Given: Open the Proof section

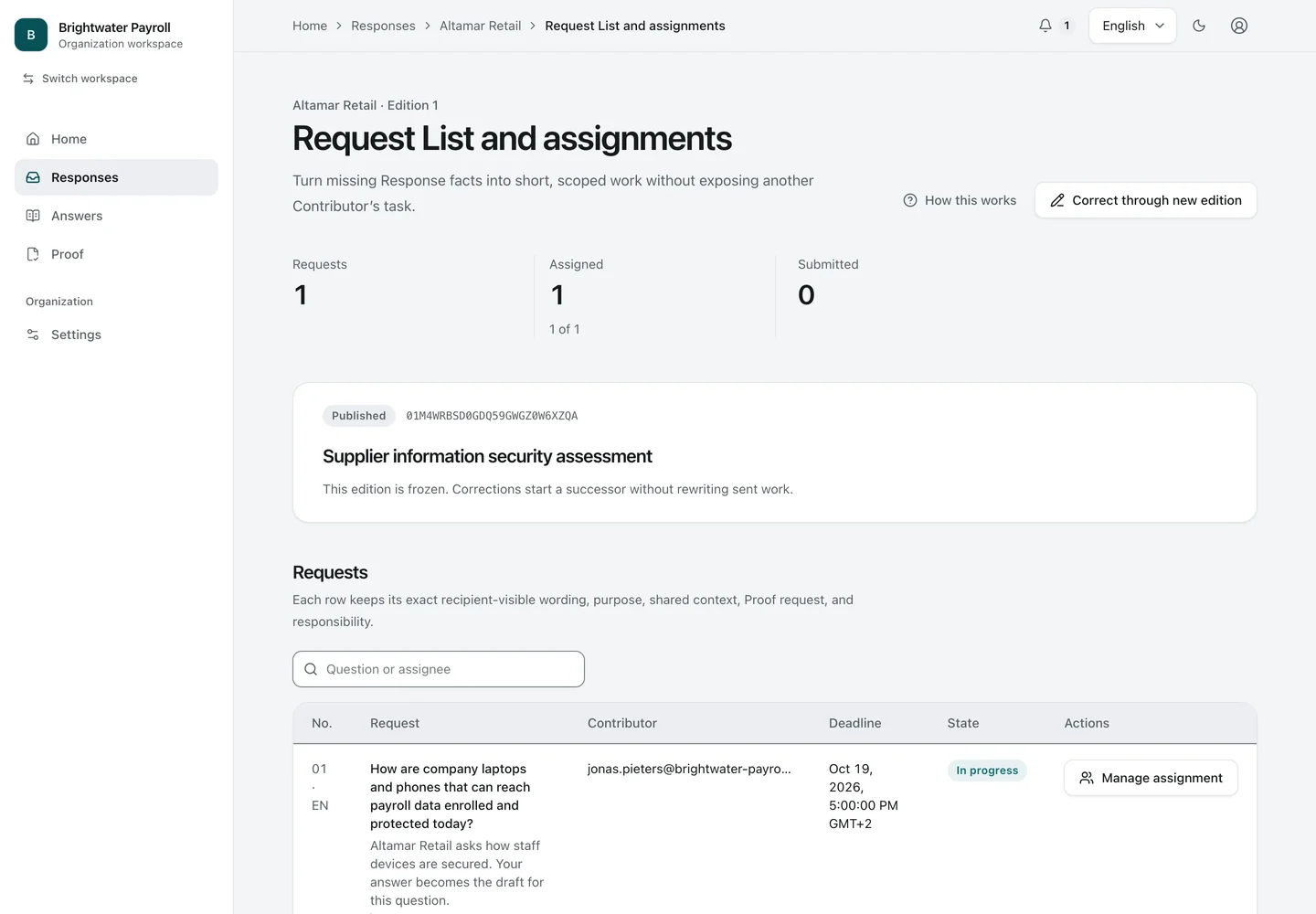Looking at the screenshot, I should coord(116,254).
